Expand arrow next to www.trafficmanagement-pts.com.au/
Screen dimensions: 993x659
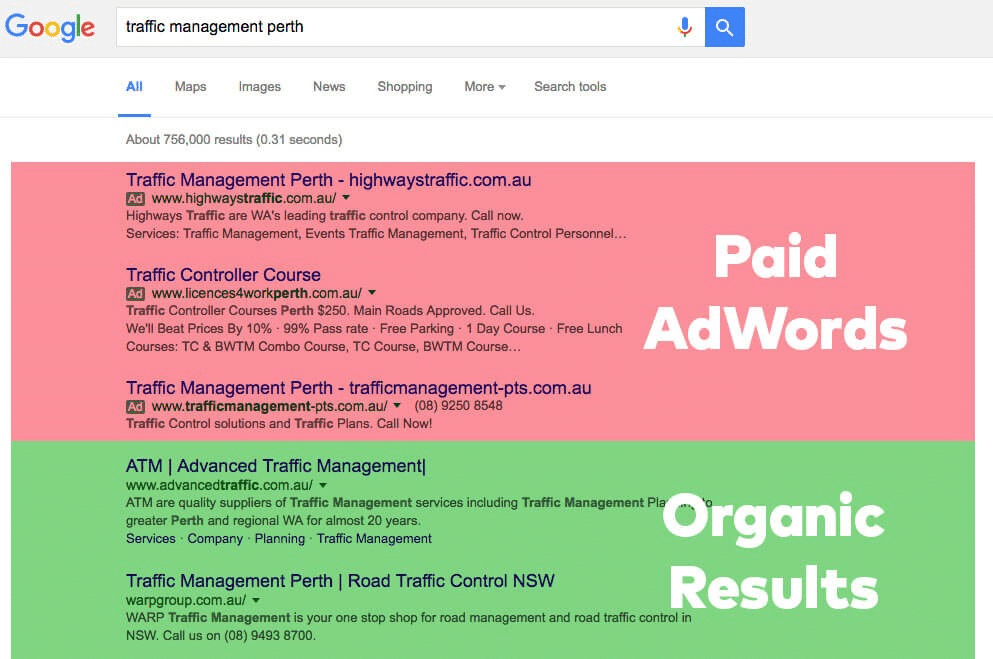click(397, 405)
